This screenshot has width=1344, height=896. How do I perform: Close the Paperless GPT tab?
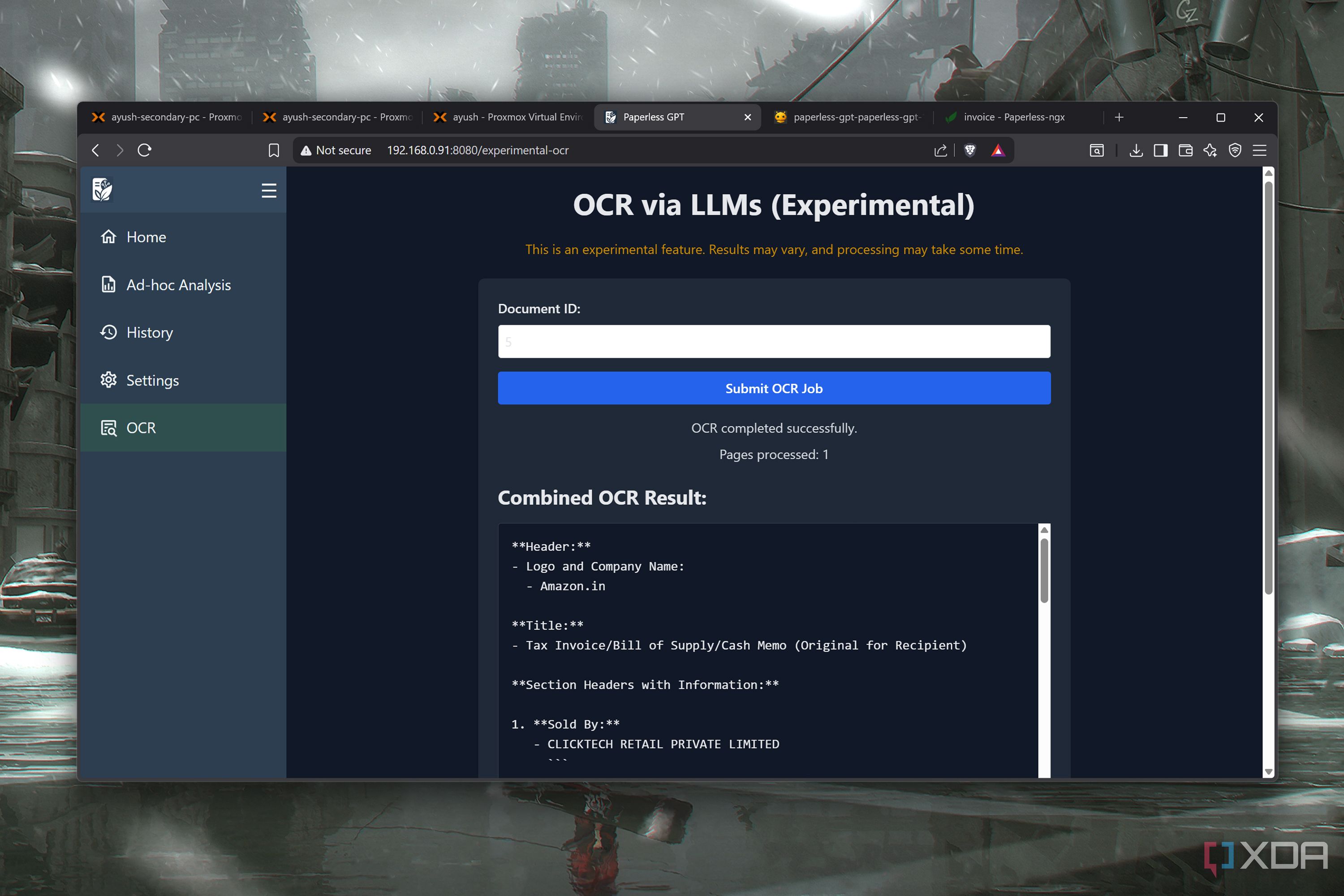point(747,117)
